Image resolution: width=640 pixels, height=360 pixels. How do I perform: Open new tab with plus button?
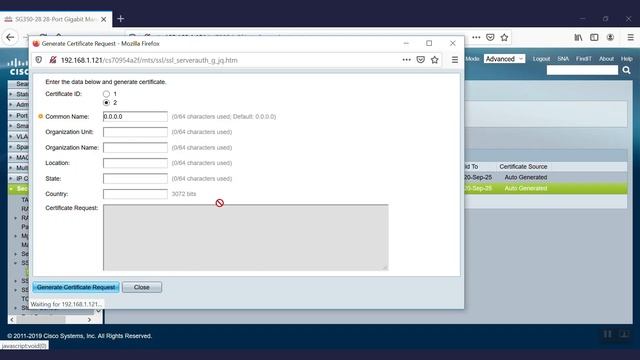click(120, 19)
